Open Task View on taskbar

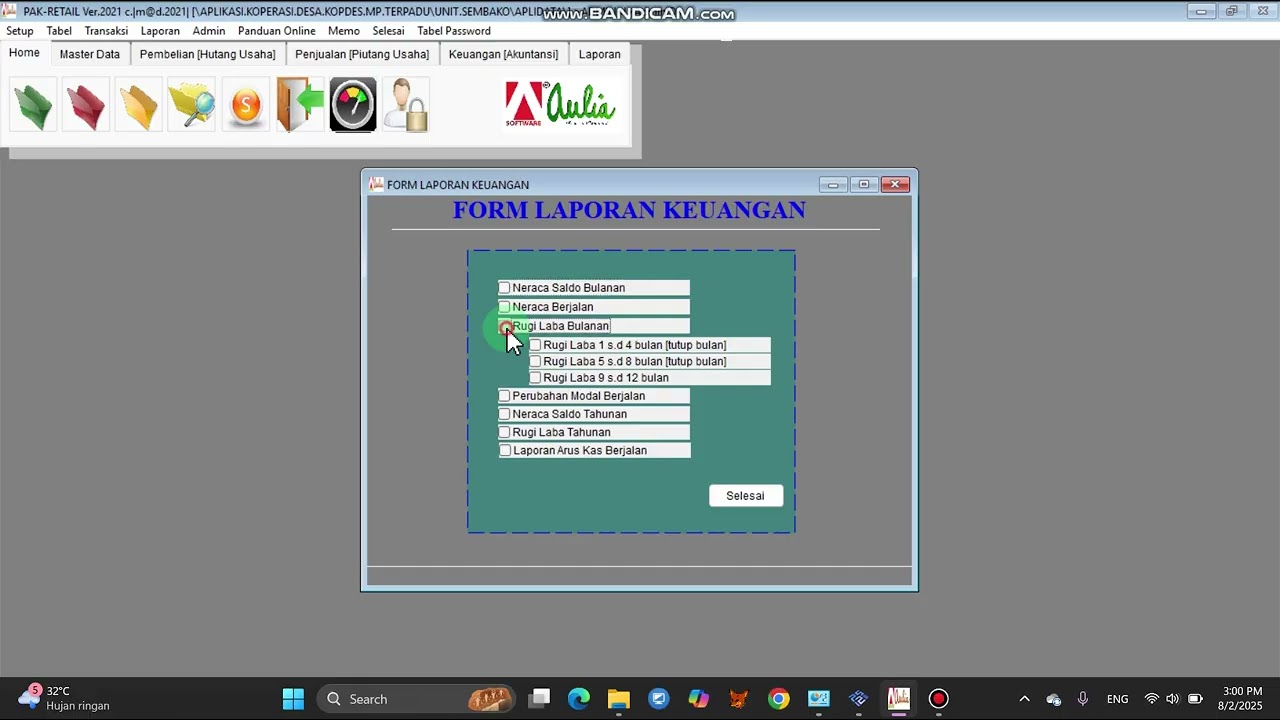click(x=540, y=699)
